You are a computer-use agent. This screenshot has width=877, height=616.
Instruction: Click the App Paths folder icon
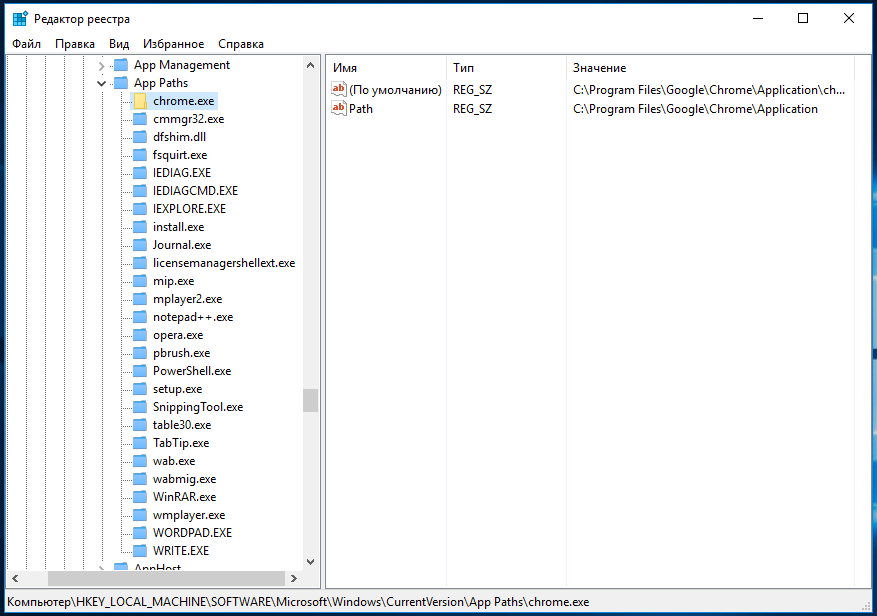pos(121,83)
